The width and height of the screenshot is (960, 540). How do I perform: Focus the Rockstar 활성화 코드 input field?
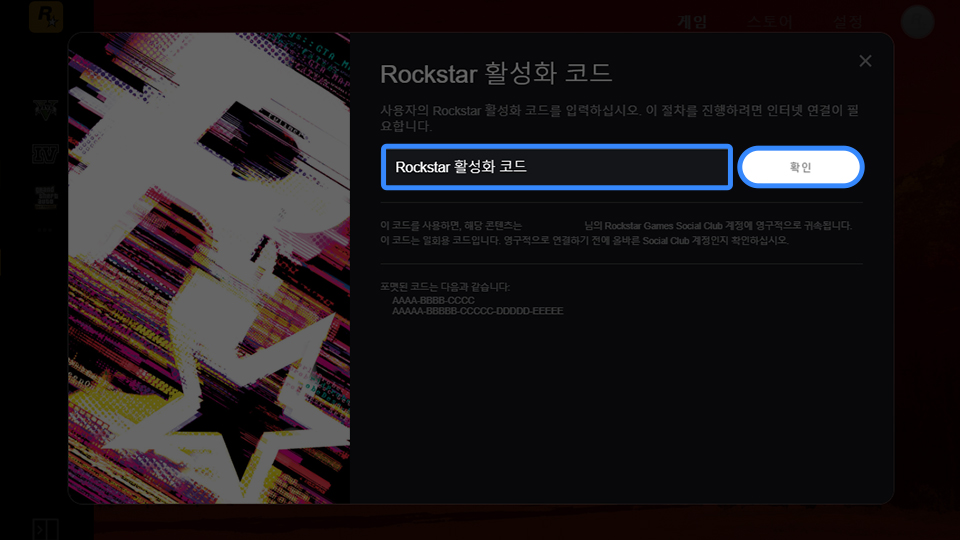pyautogui.click(x=557, y=167)
